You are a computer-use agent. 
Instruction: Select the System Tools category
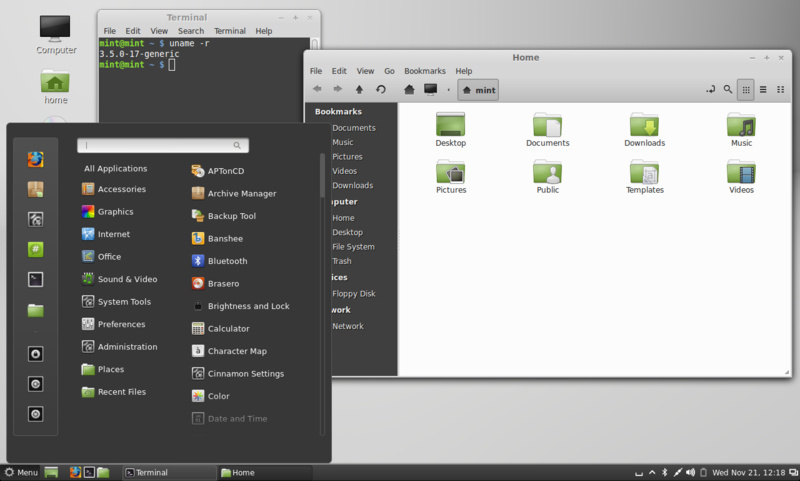(116, 301)
